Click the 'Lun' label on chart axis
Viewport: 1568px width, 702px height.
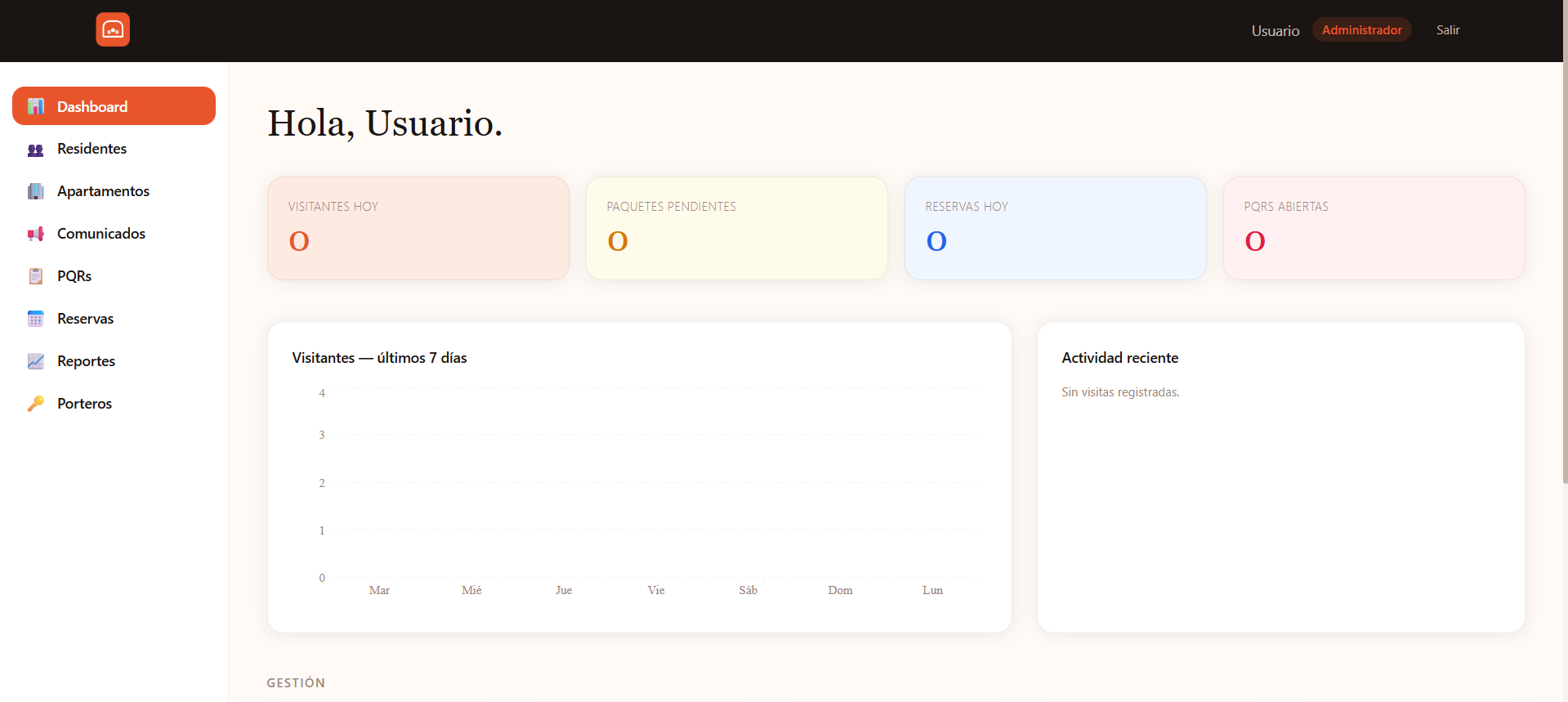(x=932, y=590)
